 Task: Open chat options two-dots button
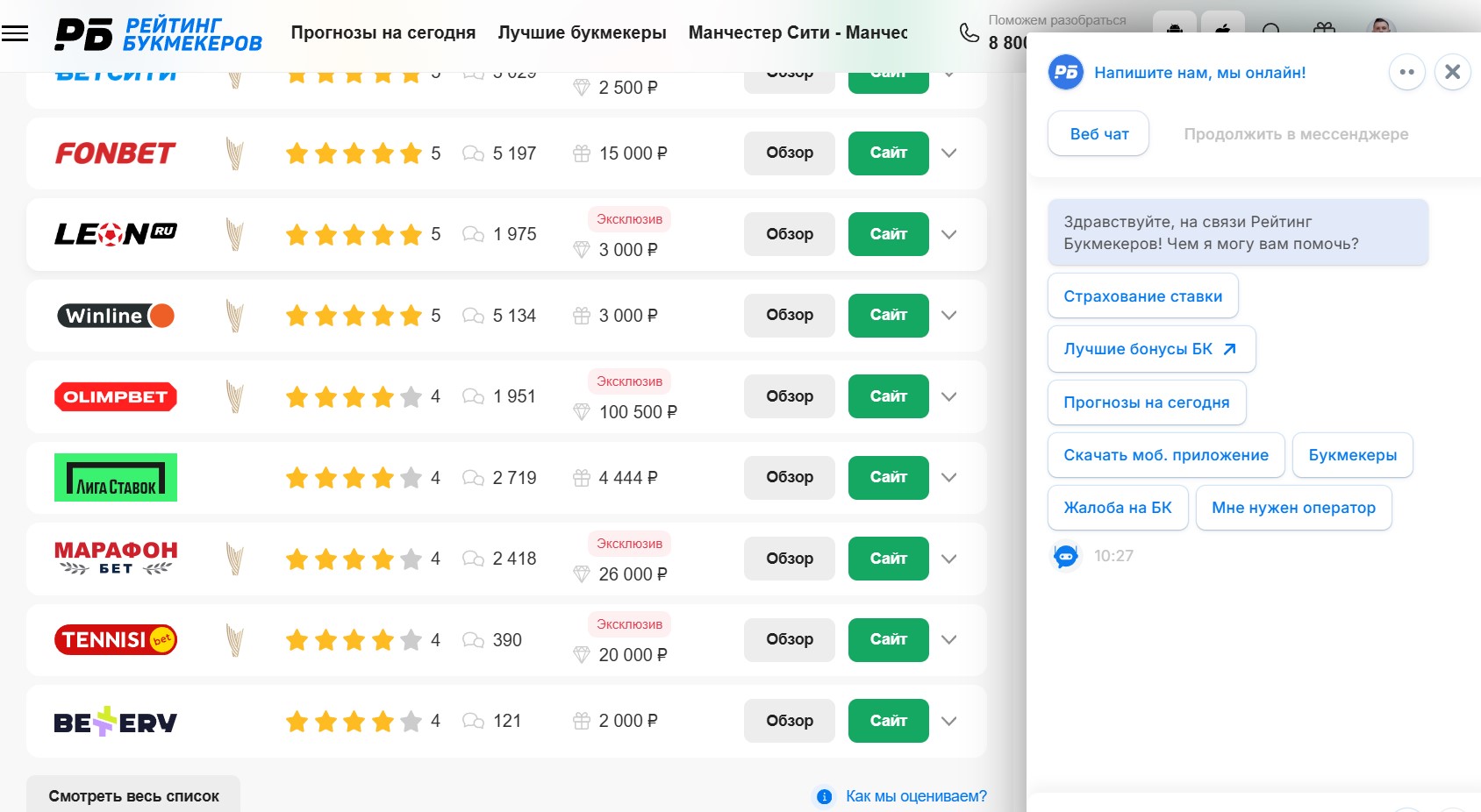(x=1407, y=72)
